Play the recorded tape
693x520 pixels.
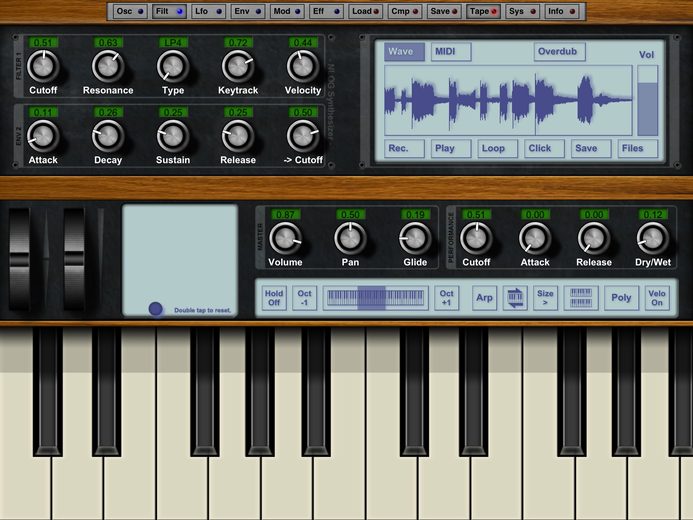(451, 148)
